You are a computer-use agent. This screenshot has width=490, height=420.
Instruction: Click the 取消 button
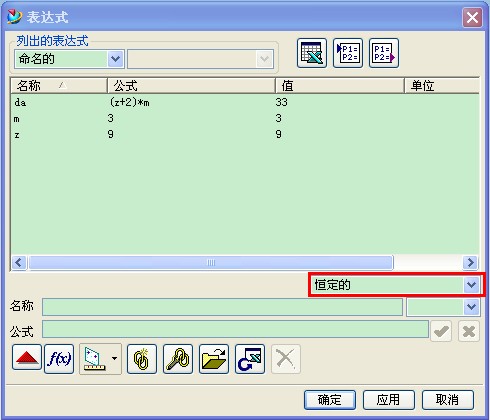pos(448,400)
